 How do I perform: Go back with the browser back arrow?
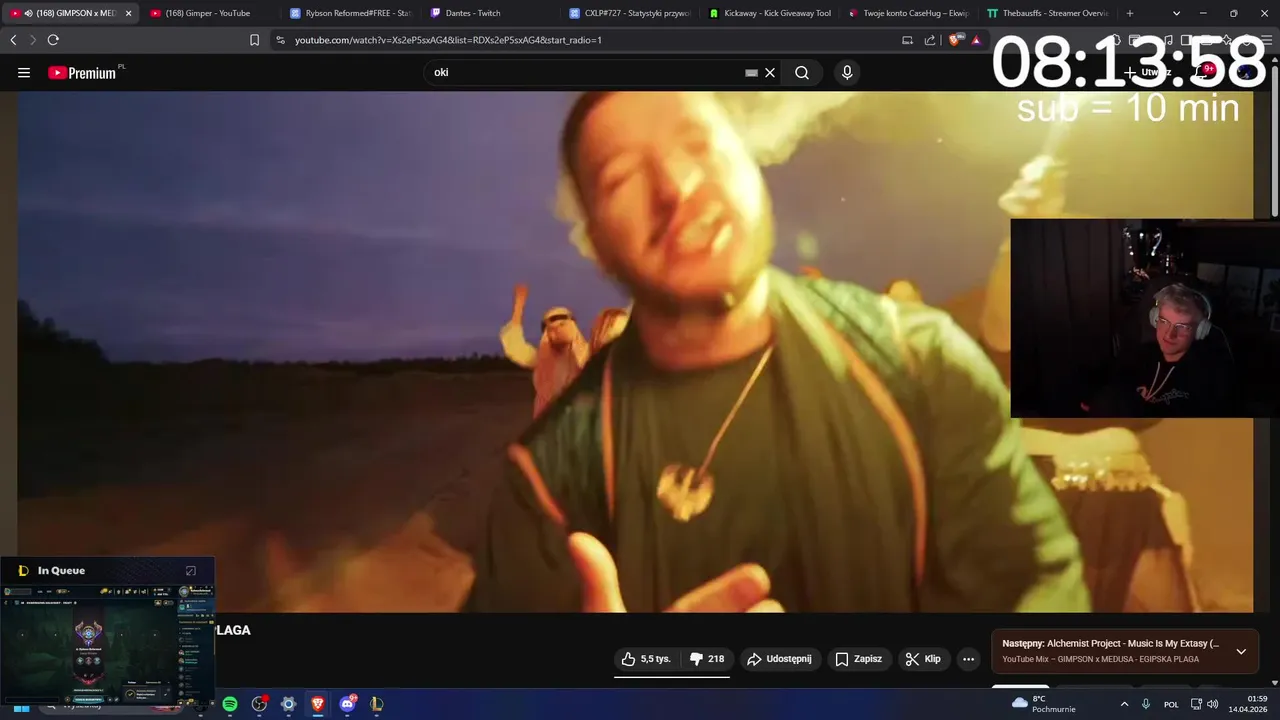pyautogui.click(x=13, y=40)
